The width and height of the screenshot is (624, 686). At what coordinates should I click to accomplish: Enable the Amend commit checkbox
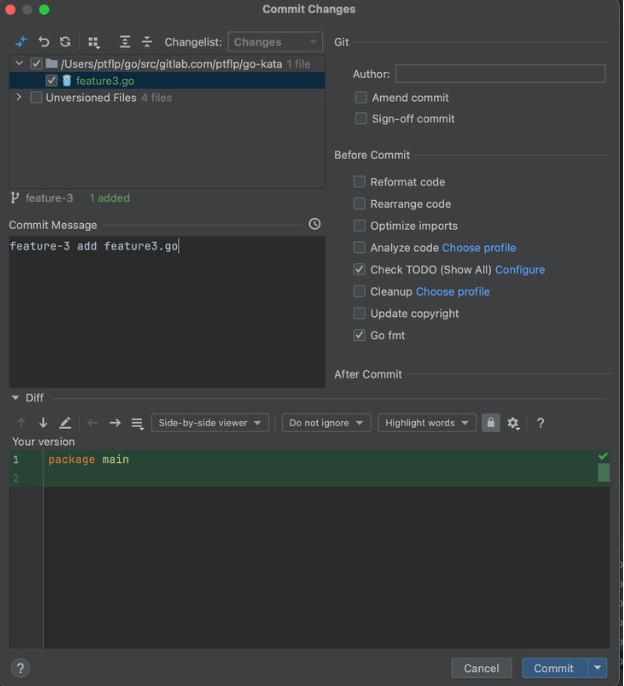coord(361,98)
